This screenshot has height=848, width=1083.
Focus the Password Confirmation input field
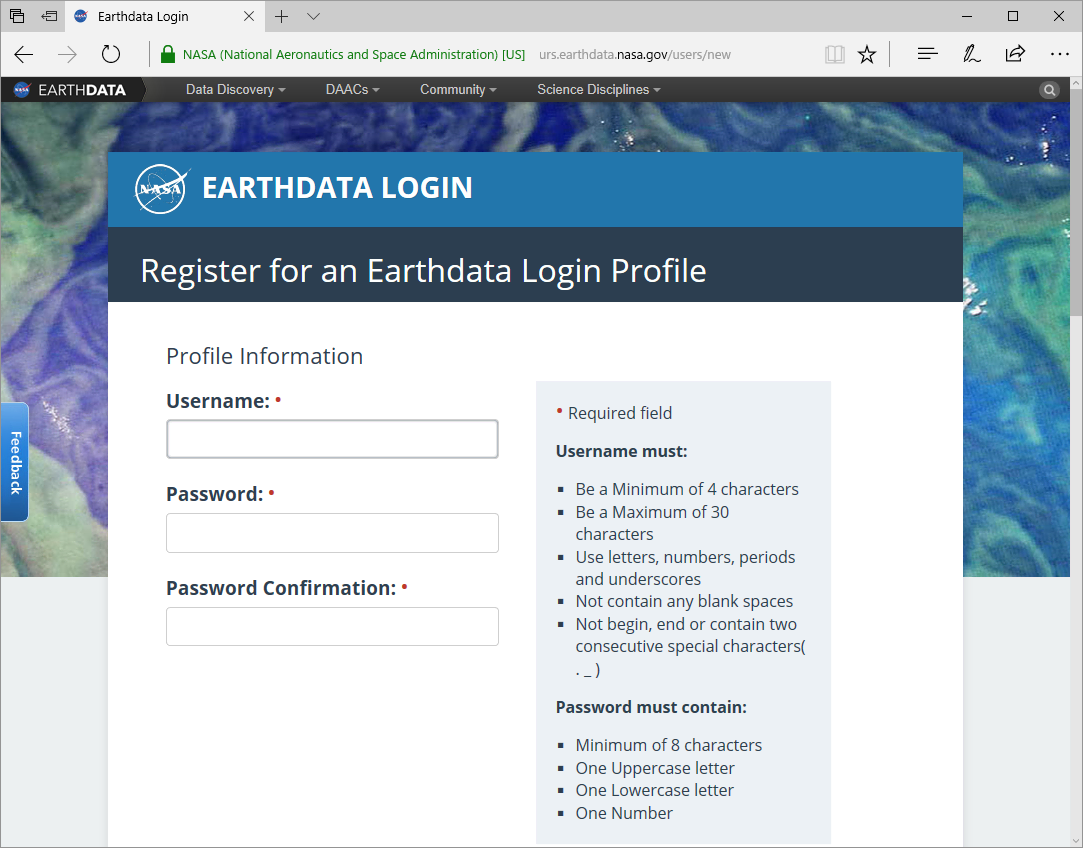[x=332, y=626]
